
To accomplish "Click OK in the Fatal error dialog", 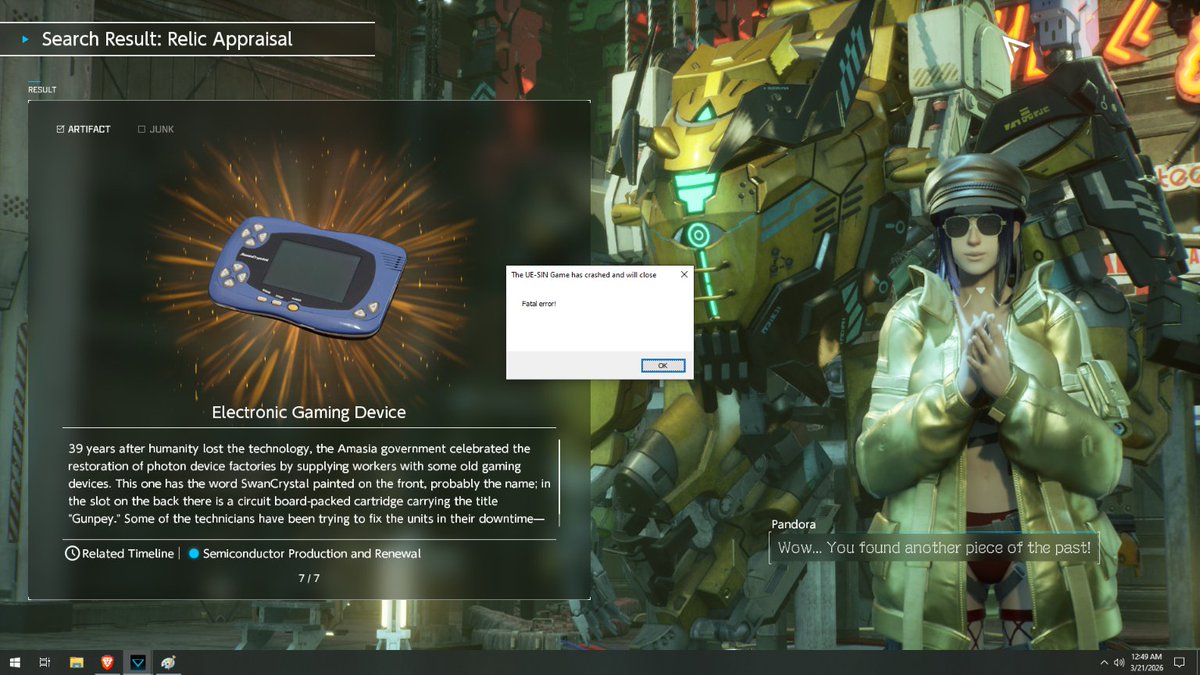I will tap(663, 366).
